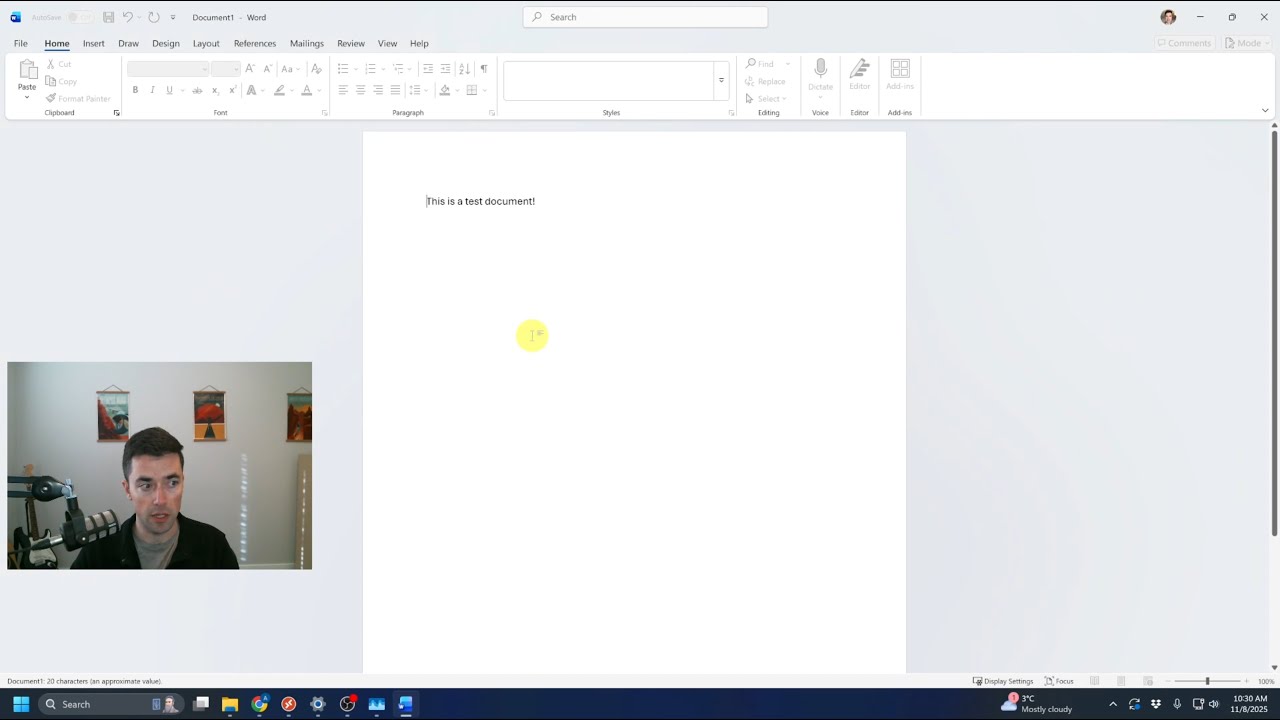Undo the last action
This screenshot has width=1280, height=720.
click(128, 17)
